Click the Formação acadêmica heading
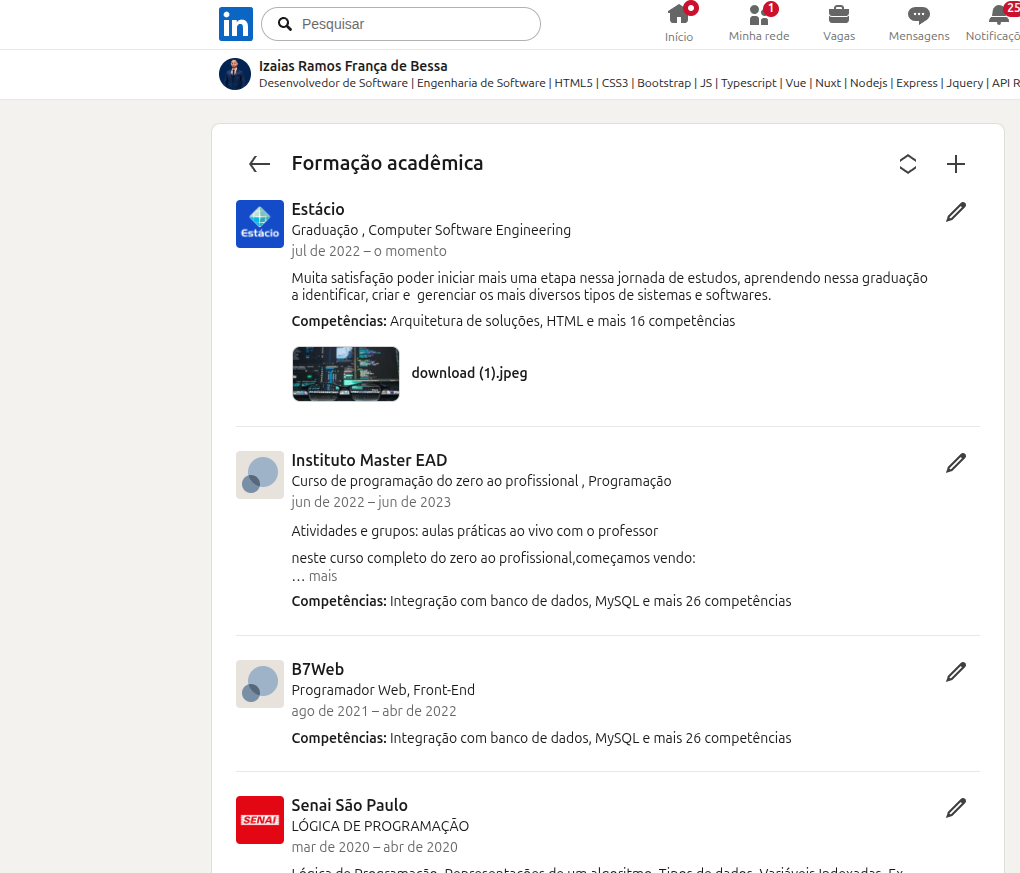 click(387, 163)
